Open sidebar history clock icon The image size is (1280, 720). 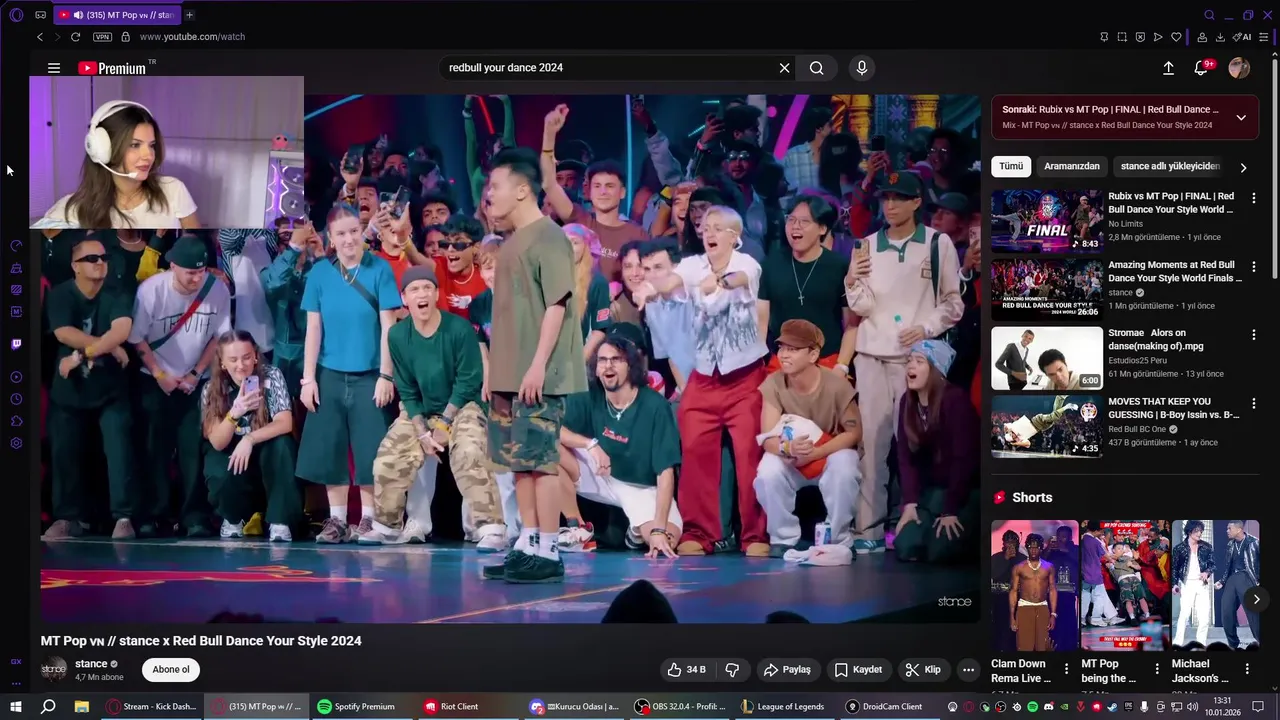click(16, 399)
